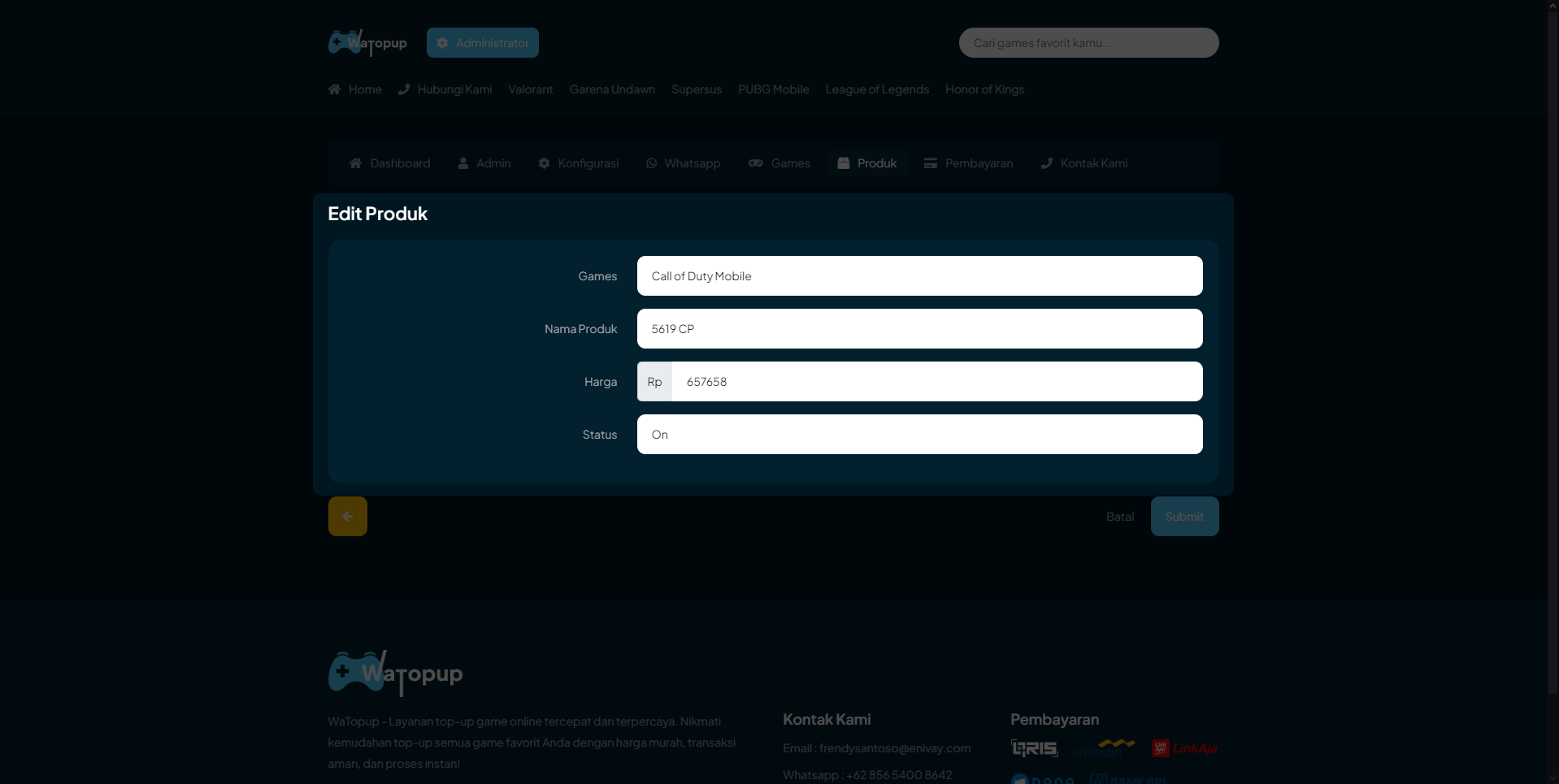Click the Admin user icon
Image resolution: width=1559 pixels, height=784 pixels.
point(463,163)
